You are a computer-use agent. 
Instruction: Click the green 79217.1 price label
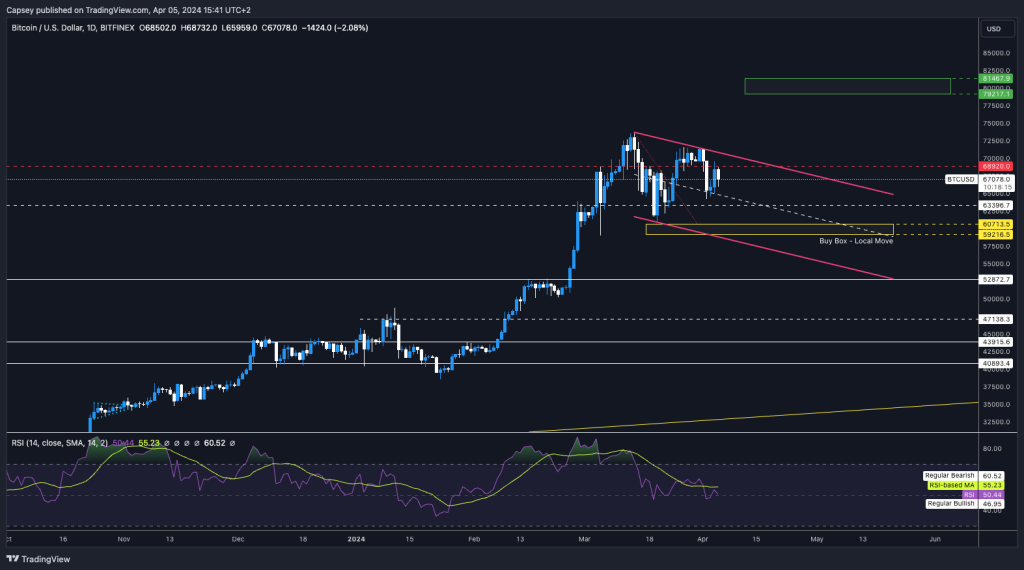tap(997, 94)
